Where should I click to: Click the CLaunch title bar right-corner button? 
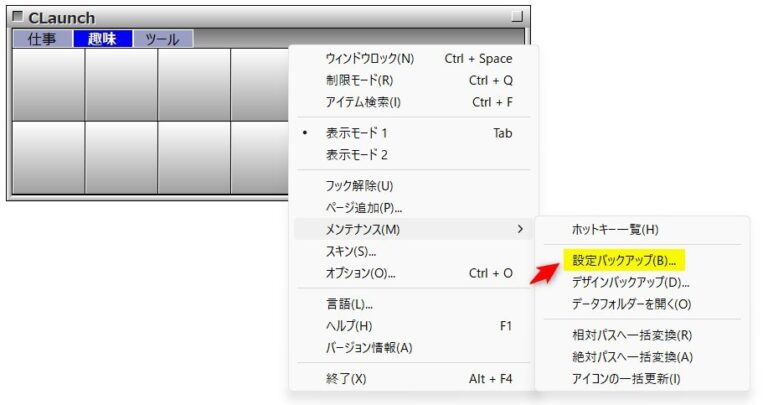click(517, 16)
